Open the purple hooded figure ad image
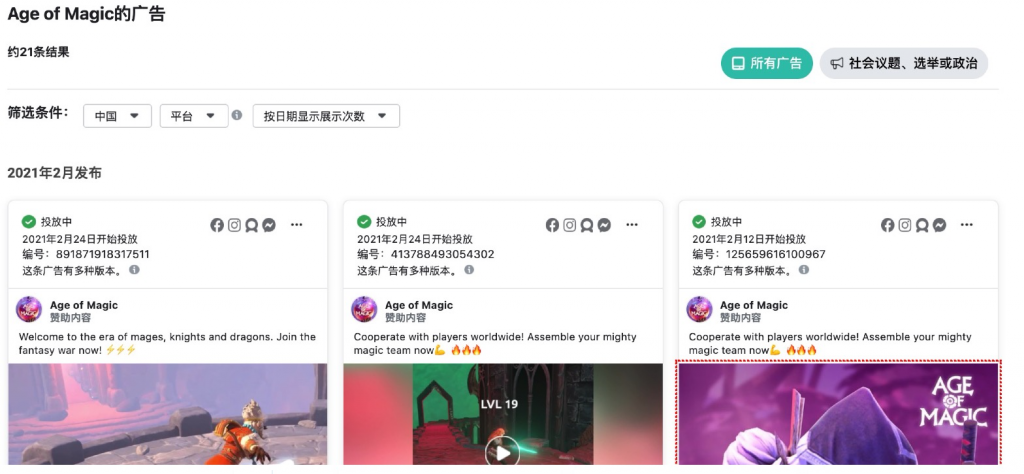 point(839,414)
